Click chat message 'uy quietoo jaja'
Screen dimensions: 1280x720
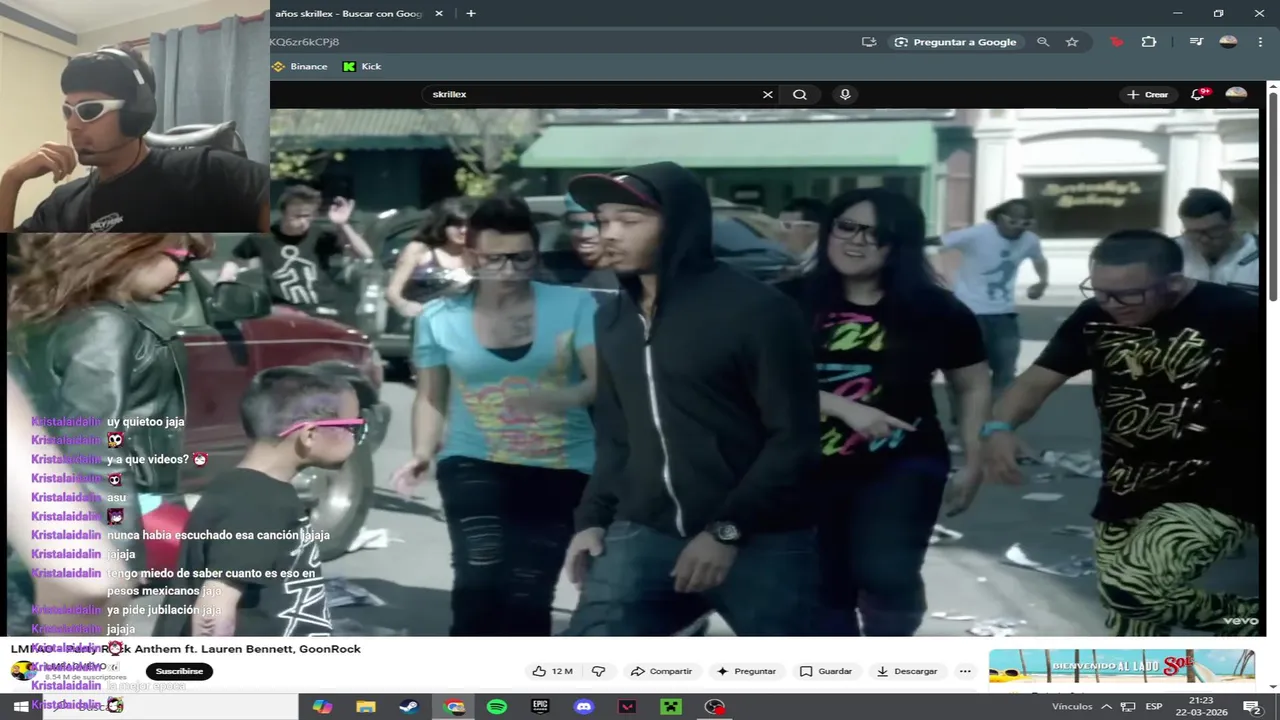146,422
